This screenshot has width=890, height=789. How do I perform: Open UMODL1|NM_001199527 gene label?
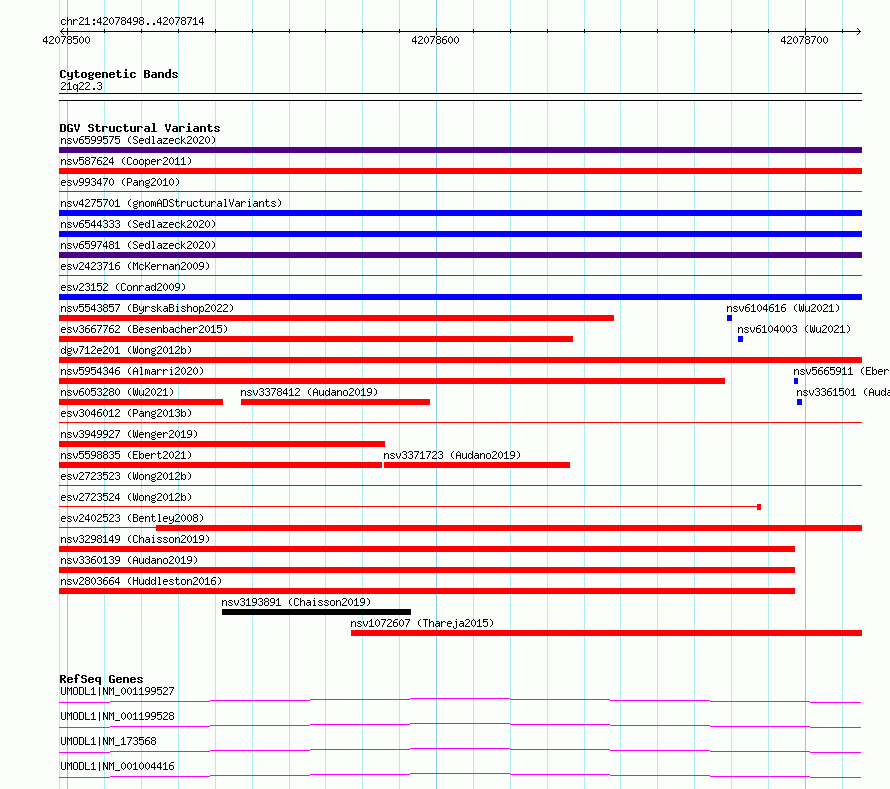(117, 691)
